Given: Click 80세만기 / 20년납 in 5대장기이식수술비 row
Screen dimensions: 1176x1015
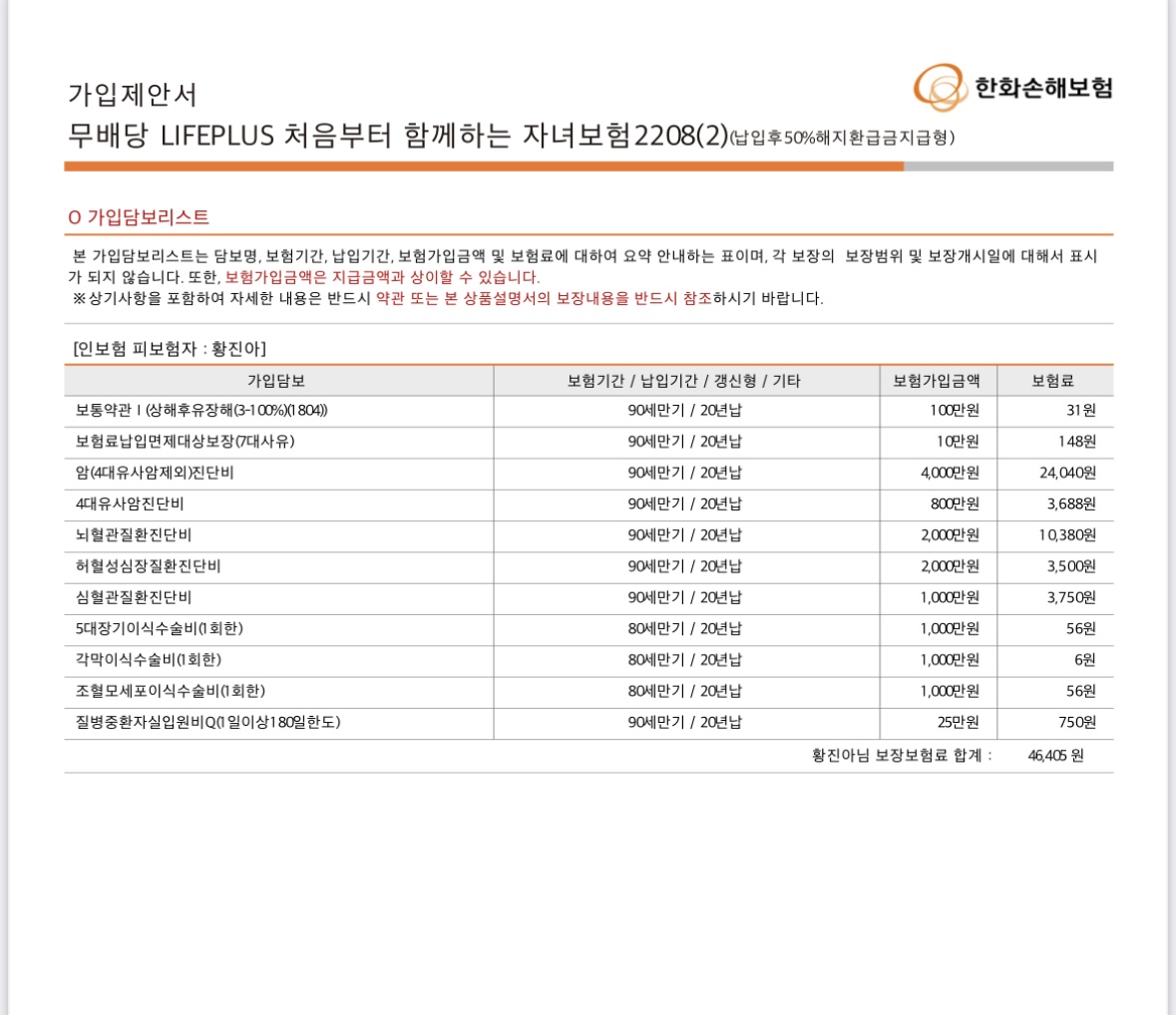Looking at the screenshot, I should point(684,628).
